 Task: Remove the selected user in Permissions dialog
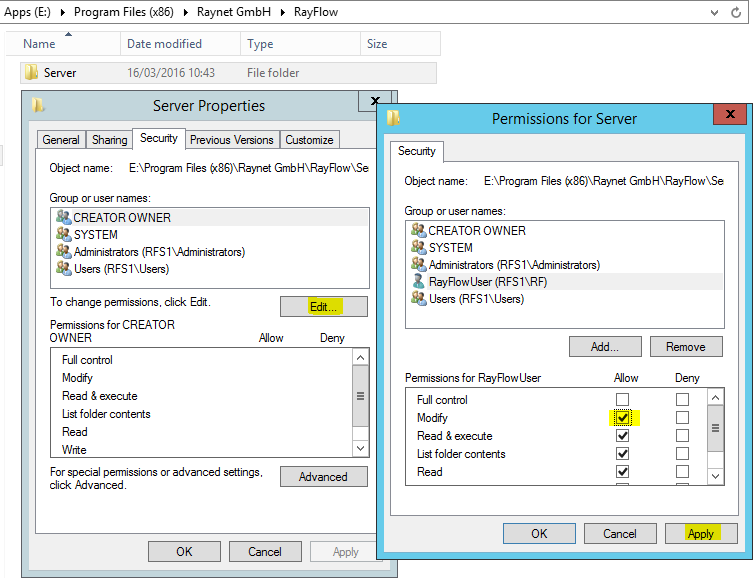(x=686, y=347)
